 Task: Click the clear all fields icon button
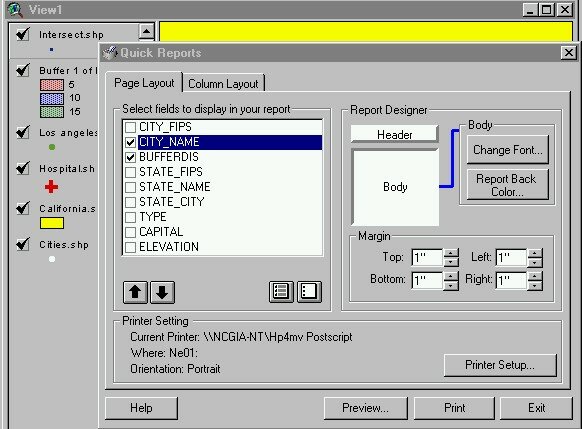pyautogui.click(x=309, y=292)
